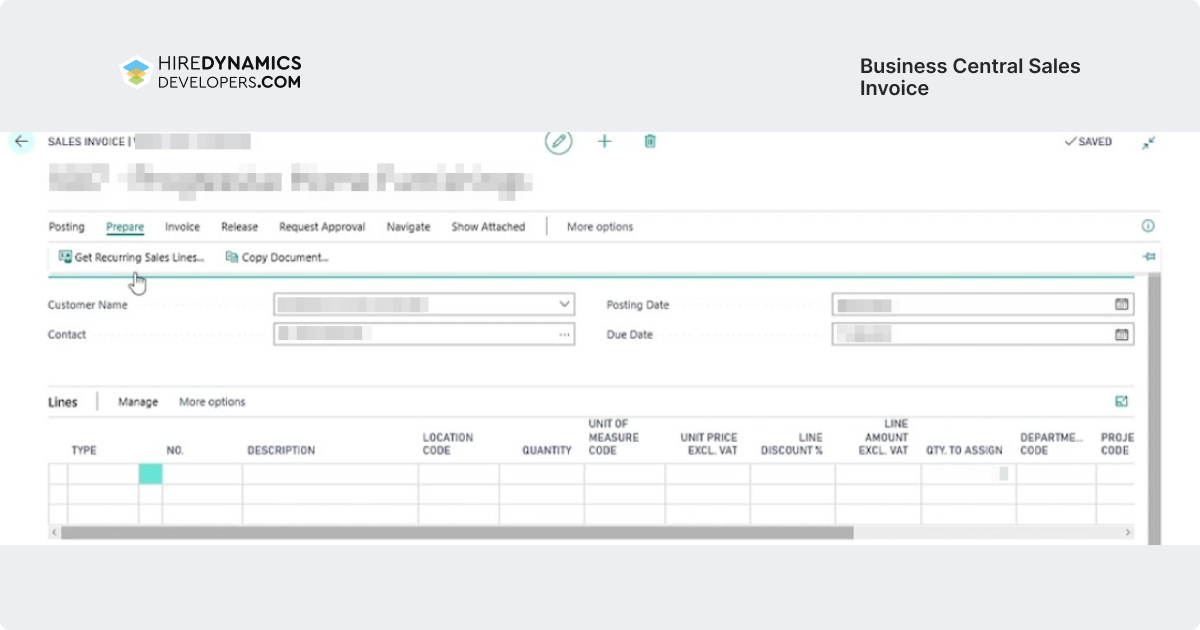
Task: Click the Posting Date field
Action: click(x=983, y=304)
